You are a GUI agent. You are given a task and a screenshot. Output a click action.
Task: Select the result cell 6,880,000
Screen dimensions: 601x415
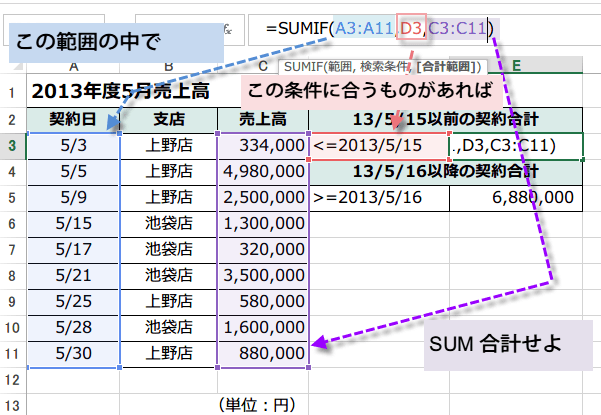point(516,198)
